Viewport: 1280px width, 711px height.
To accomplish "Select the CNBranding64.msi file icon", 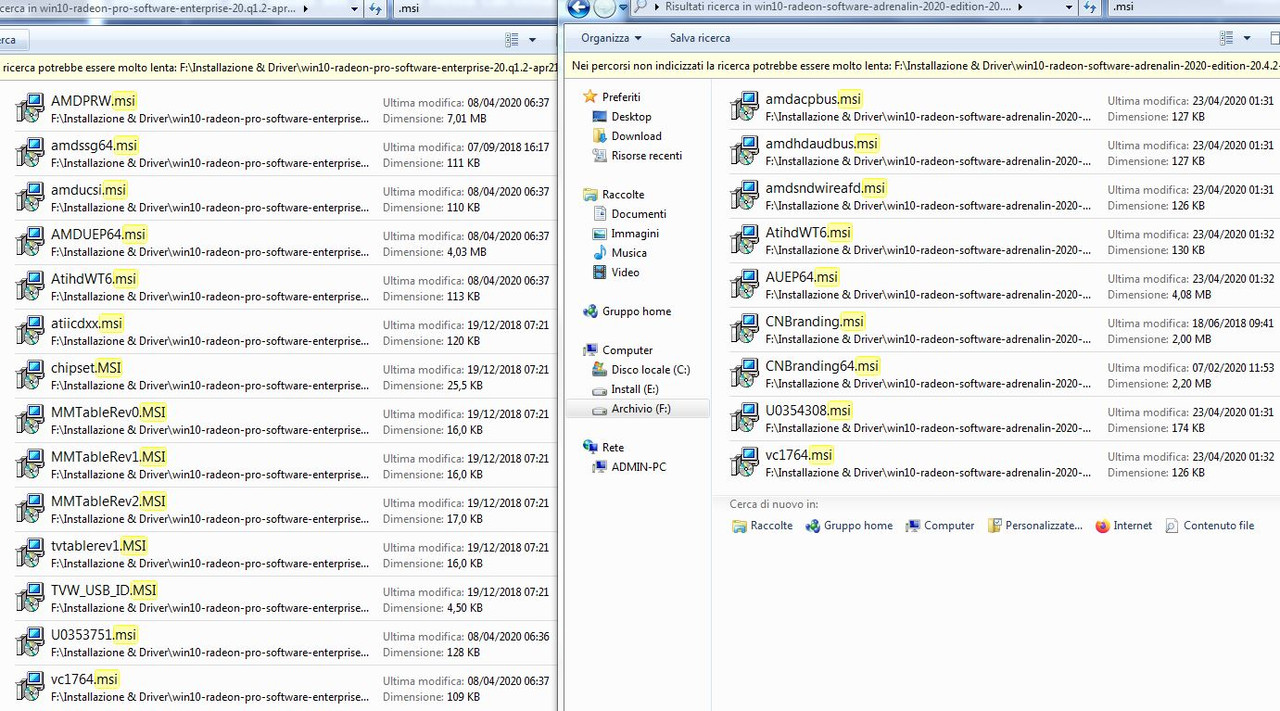I will click(745, 374).
